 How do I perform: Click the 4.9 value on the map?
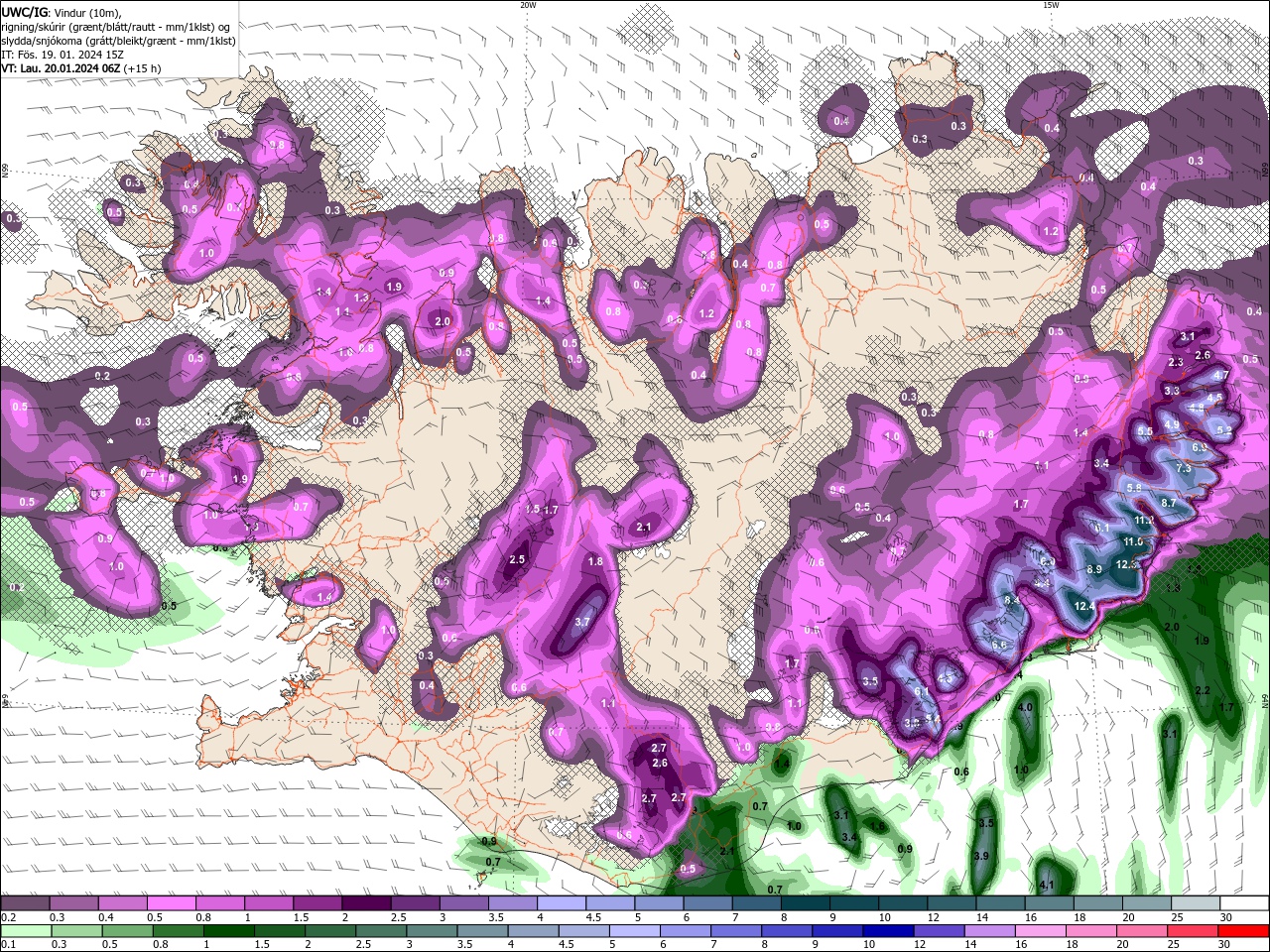[x=1172, y=424]
